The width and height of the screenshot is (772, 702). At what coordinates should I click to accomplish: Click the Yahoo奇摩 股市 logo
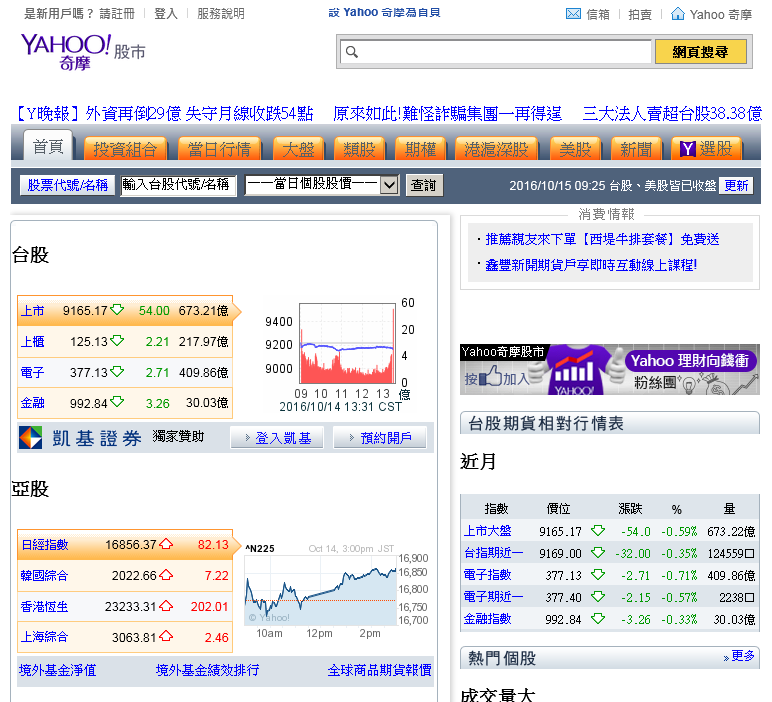pos(83,52)
